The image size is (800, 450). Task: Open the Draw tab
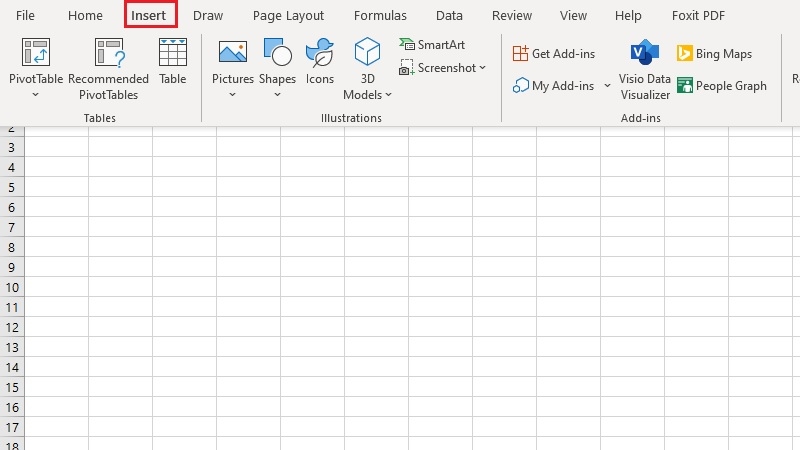pos(208,15)
